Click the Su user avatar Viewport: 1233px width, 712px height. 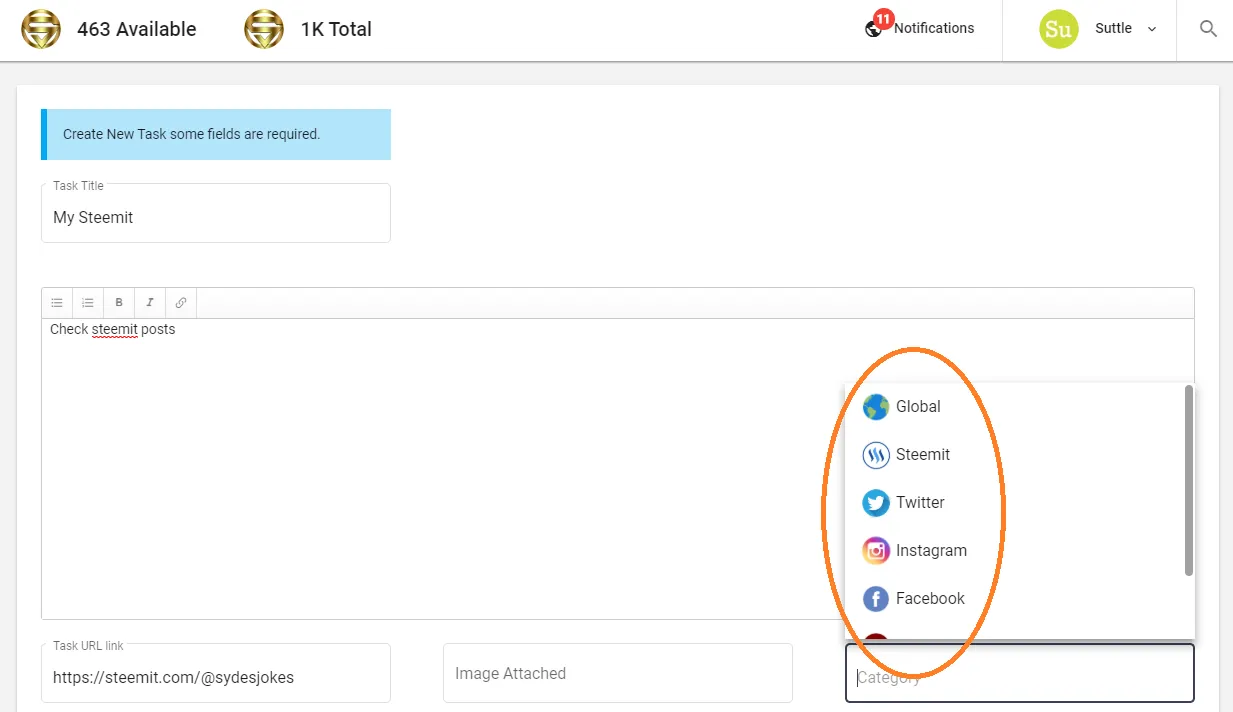pos(1059,29)
